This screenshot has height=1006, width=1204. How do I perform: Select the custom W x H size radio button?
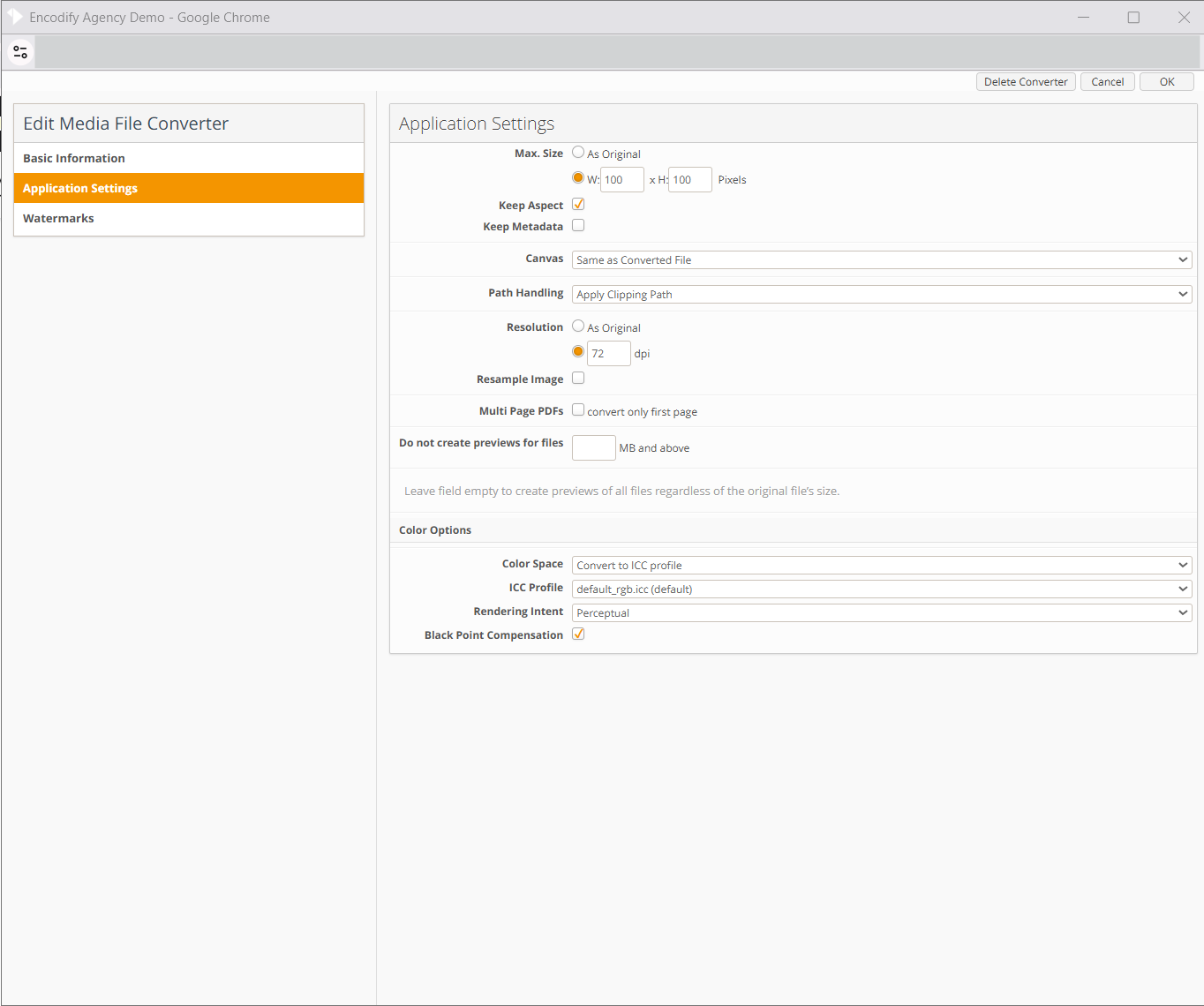pos(578,177)
